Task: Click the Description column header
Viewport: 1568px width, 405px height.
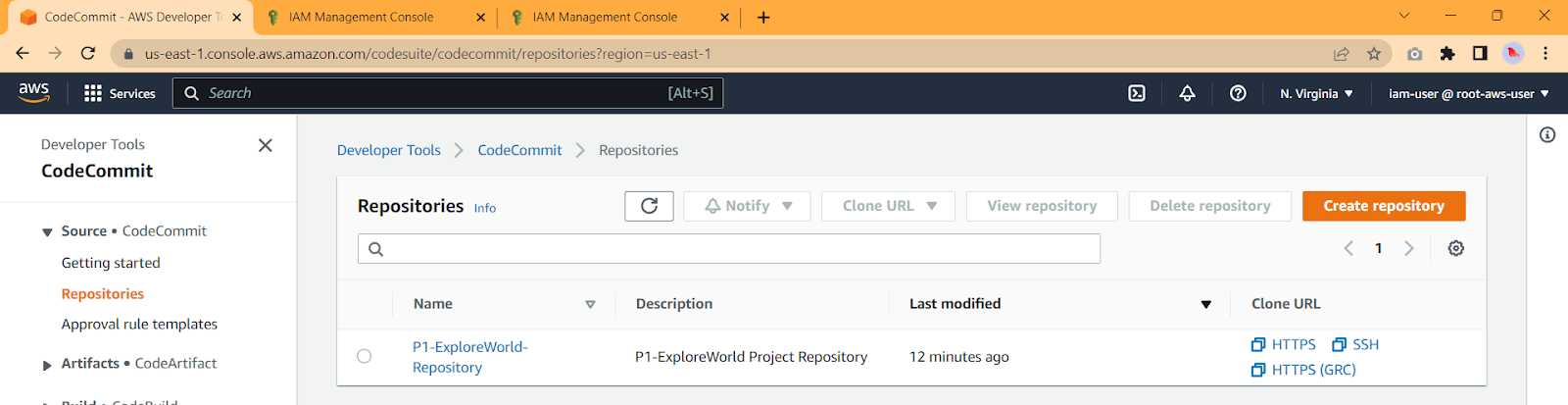Action: (x=674, y=304)
